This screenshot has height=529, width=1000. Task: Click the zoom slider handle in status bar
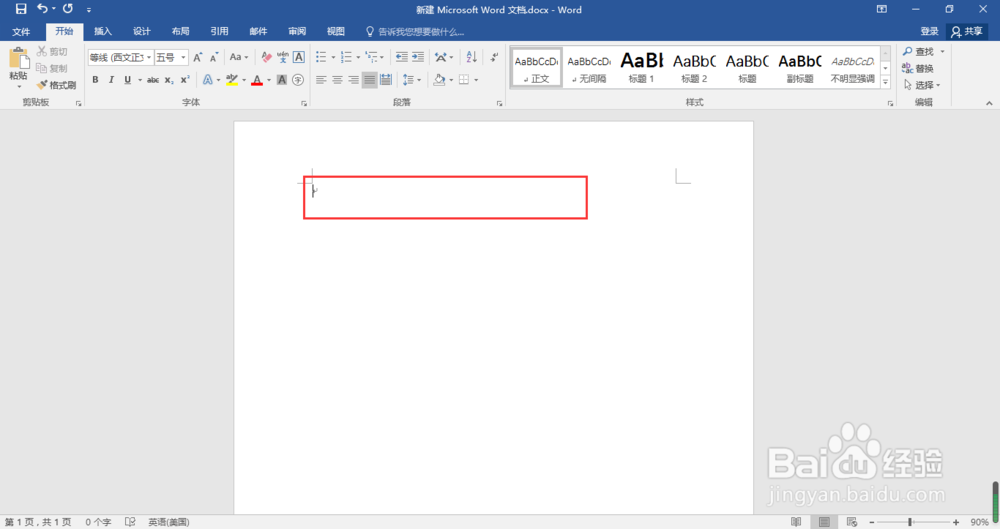(x=910, y=522)
